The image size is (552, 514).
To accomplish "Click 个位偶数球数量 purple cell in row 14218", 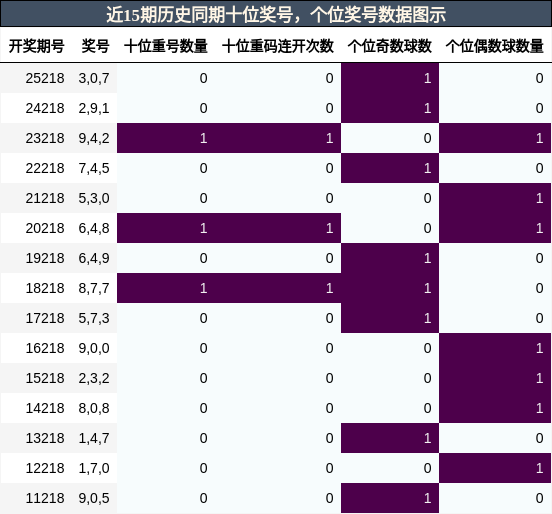I will 495,408.
